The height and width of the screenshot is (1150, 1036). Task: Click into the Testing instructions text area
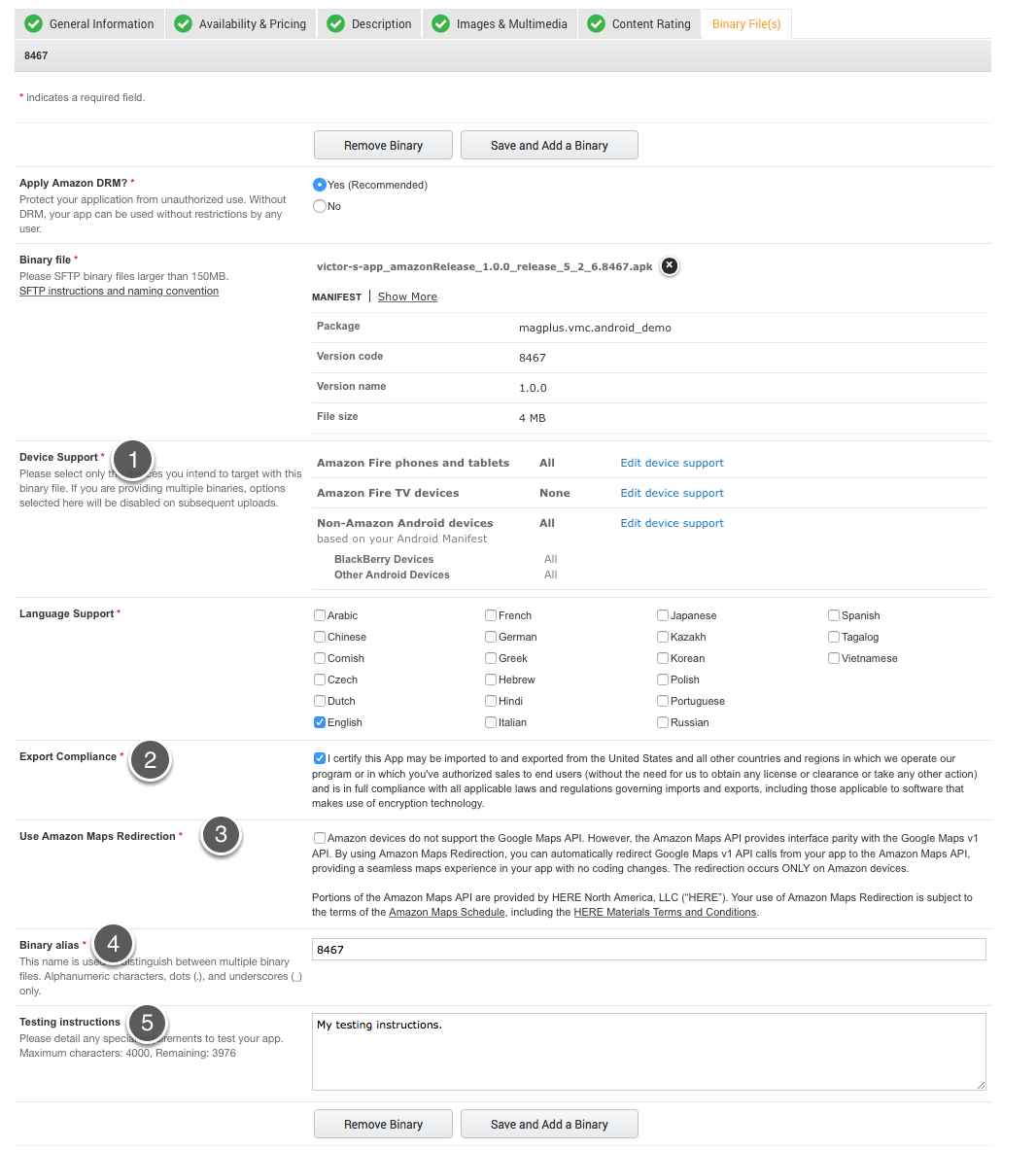(649, 1052)
